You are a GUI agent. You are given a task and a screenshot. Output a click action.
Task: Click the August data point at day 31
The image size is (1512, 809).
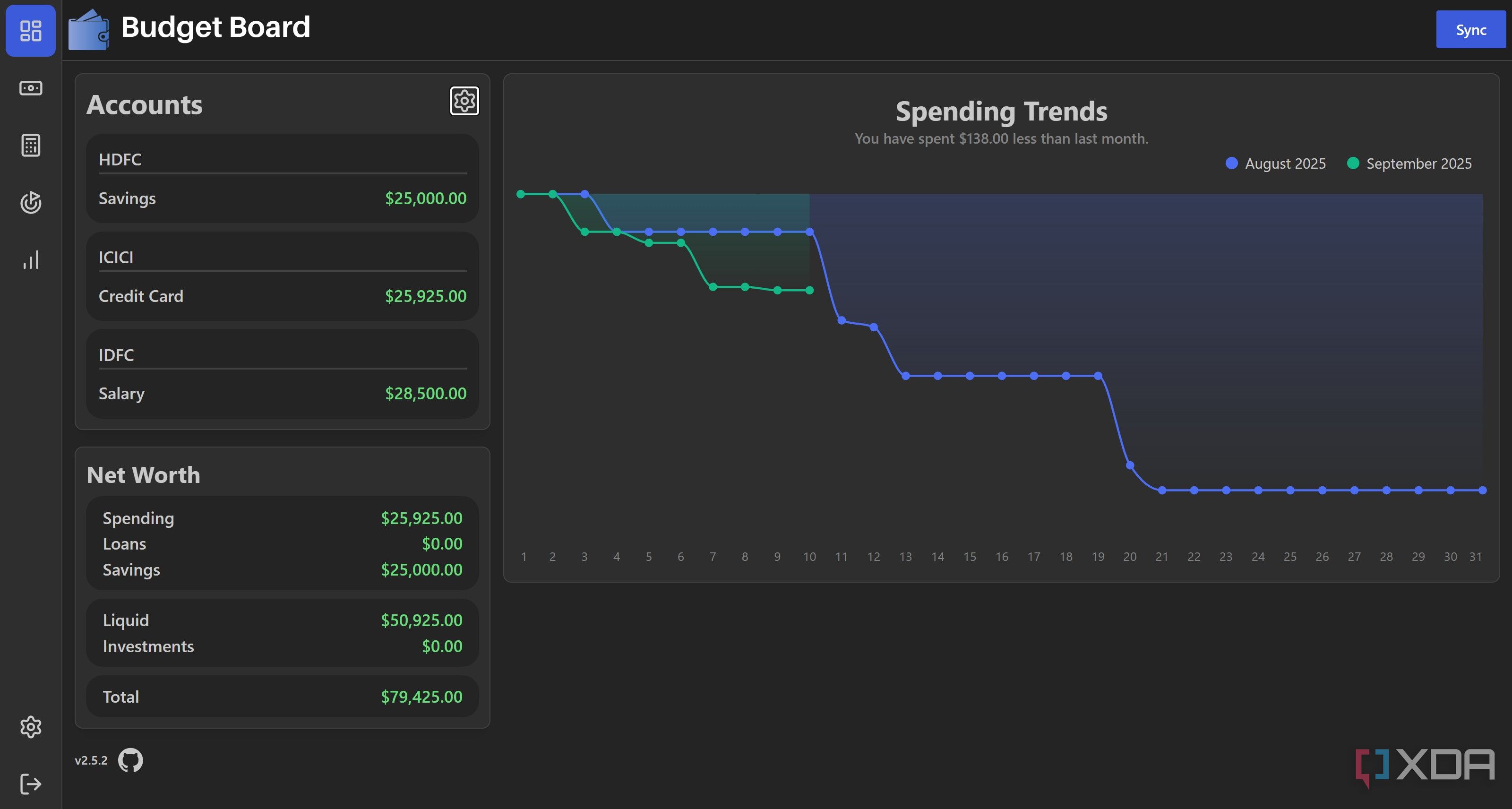coord(1482,490)
